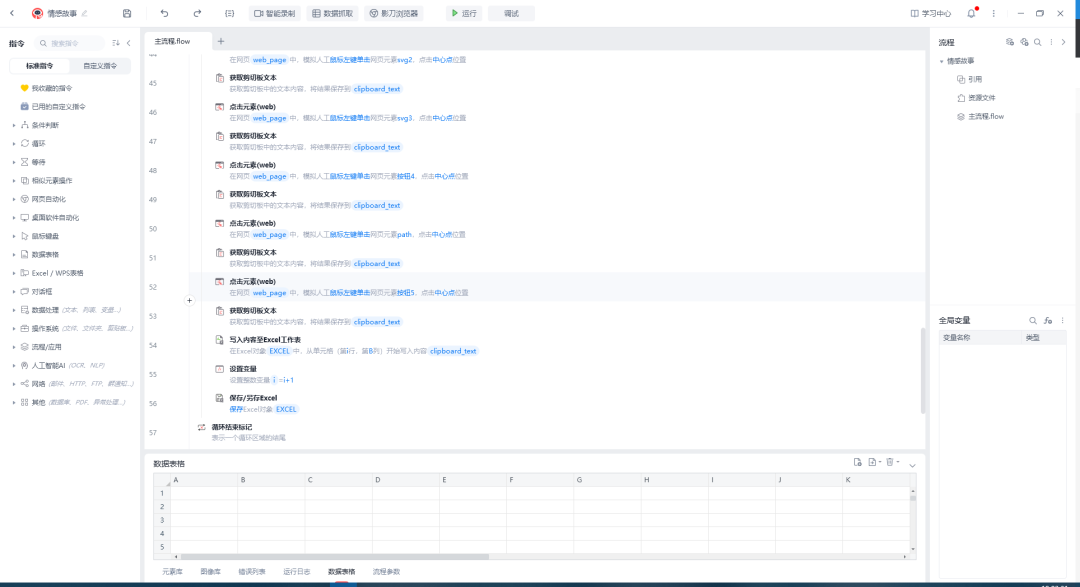This screenshot has height=587, width=1080.
Task: Expand the 桌面软件自动化 category
Action: pyautogui.click(x=14, y=218)
